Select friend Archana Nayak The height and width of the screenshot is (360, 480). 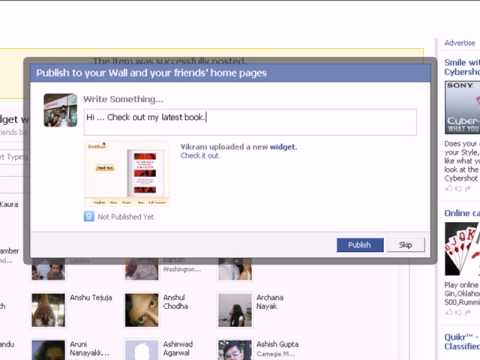tap(270, 302)
